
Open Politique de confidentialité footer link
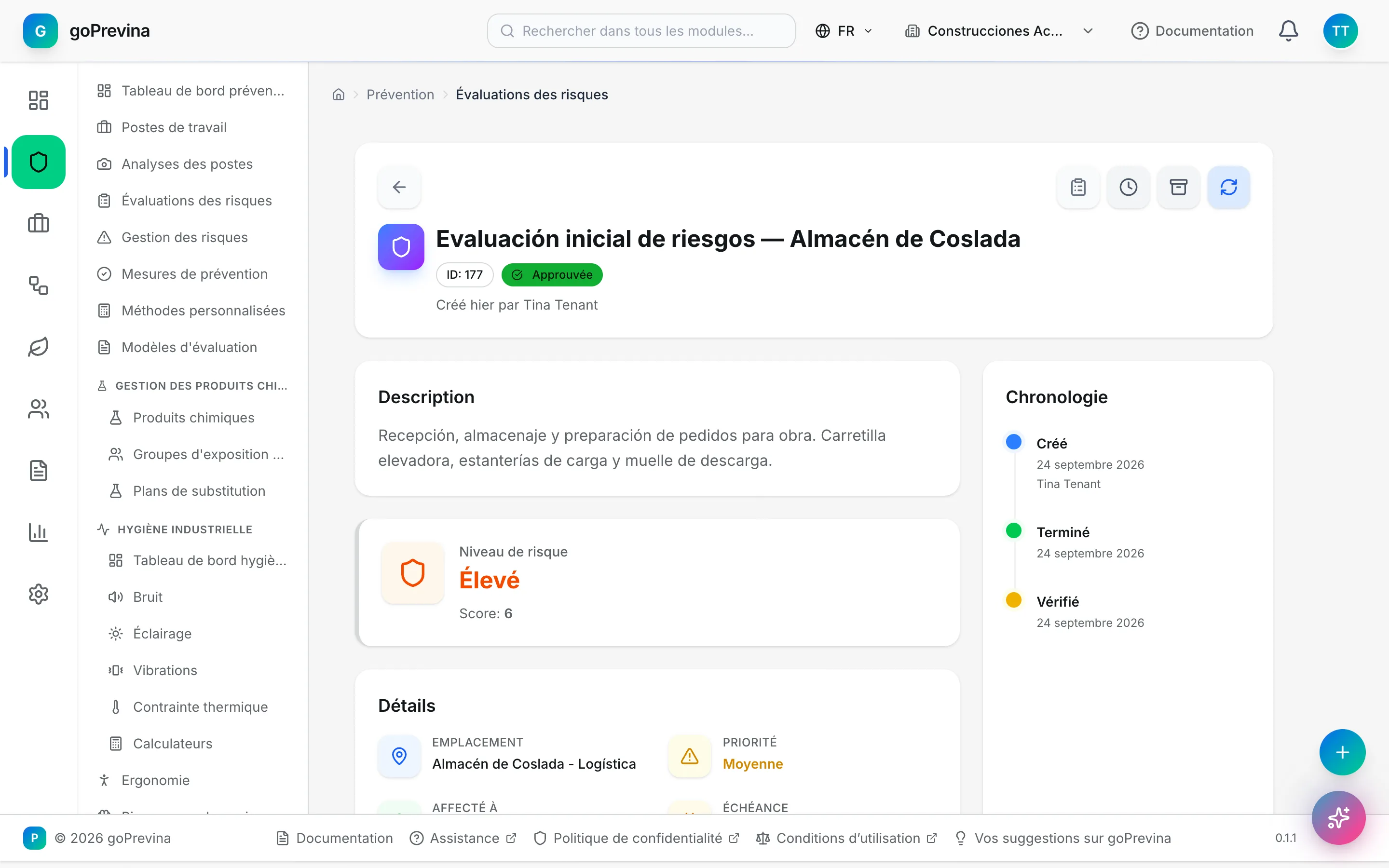coord(636,838)
